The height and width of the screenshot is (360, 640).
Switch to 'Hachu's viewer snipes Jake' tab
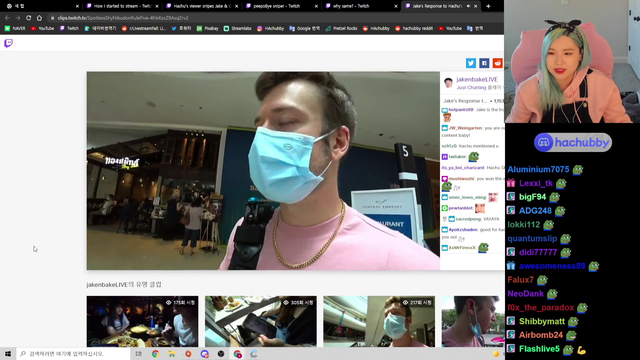coord(201,6)
